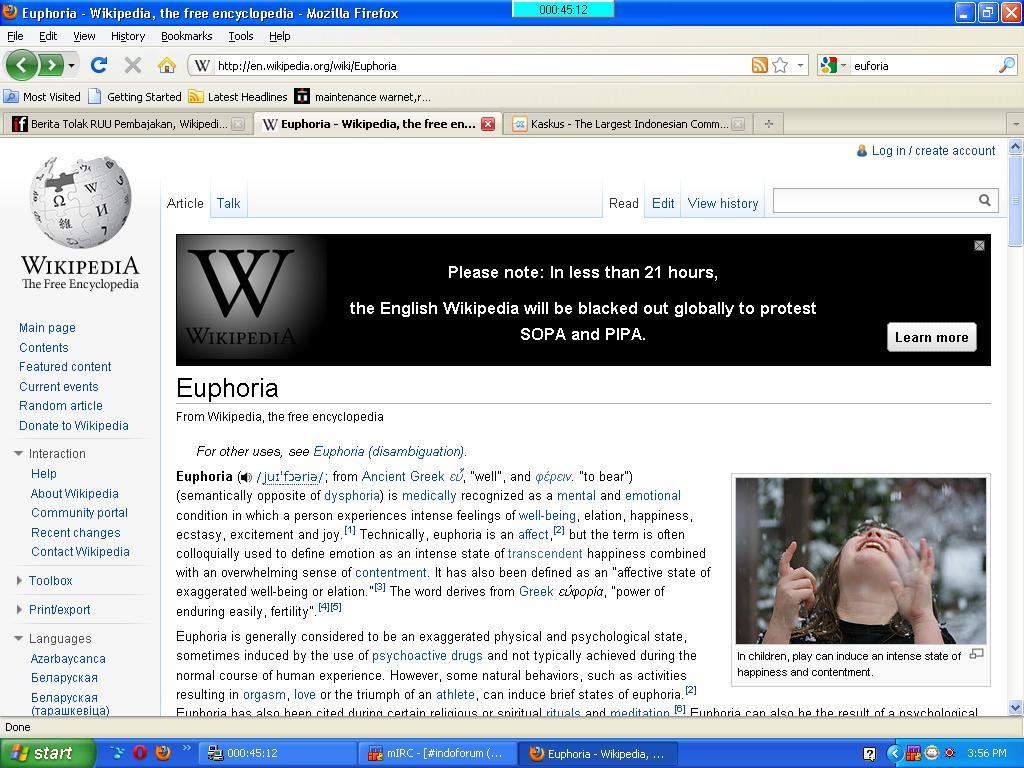Click the Wikipedia search magnifier icon

[985, 200]
